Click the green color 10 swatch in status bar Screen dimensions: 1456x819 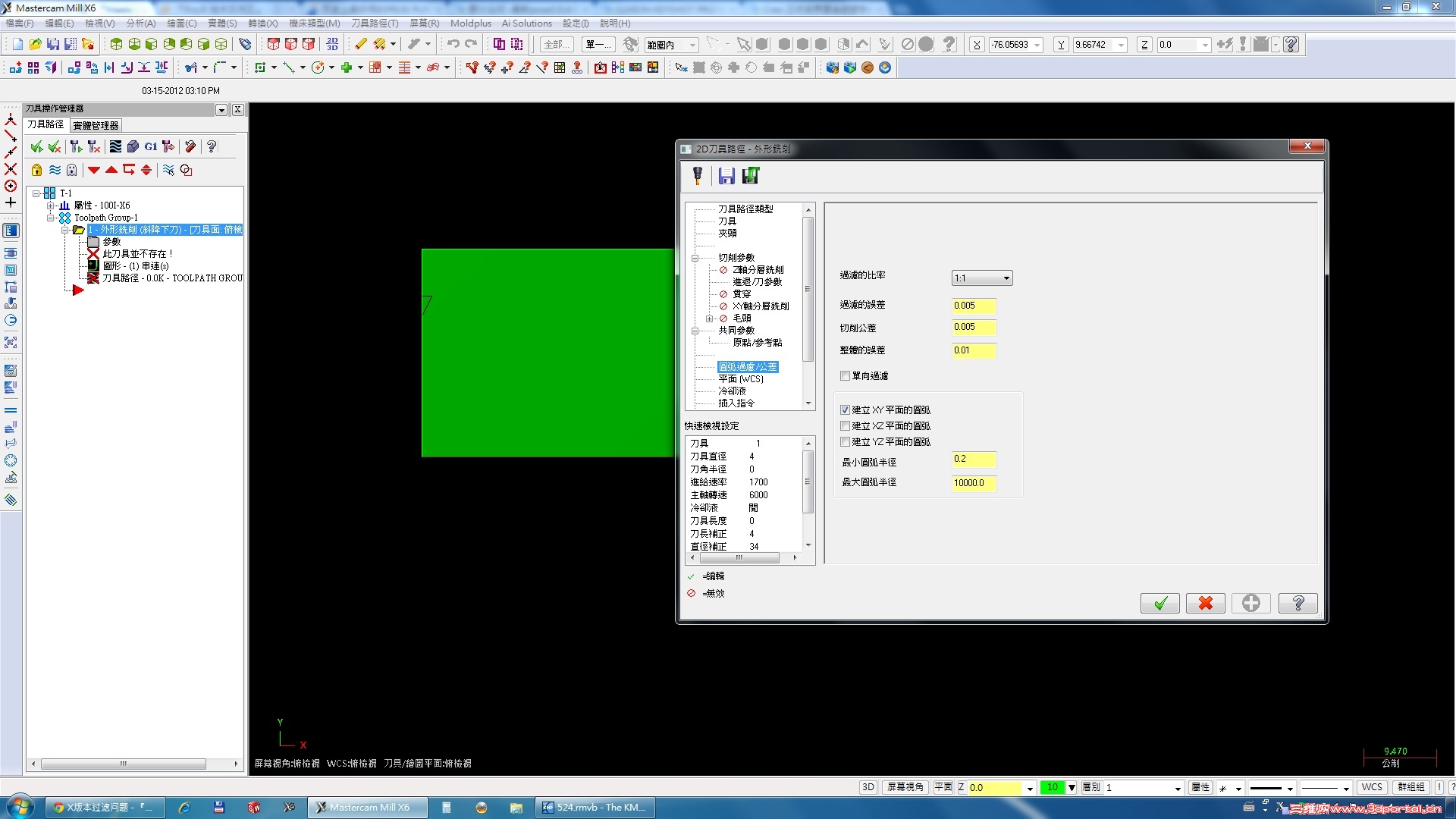coord(1052,787)
